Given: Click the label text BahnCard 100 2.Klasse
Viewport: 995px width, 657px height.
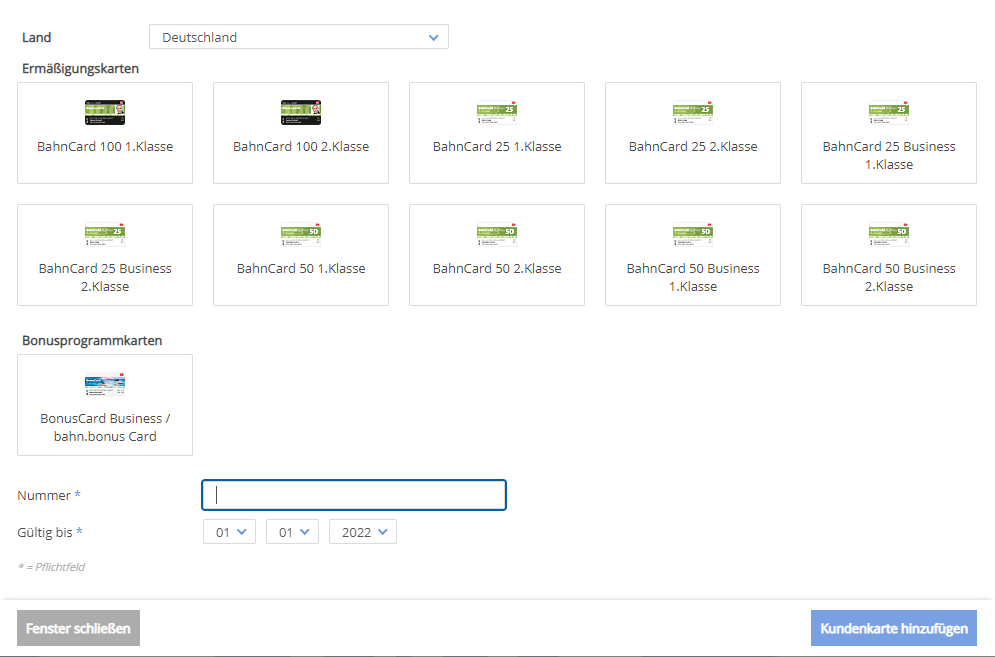Looking at the screenshot, I should [301, 147].
